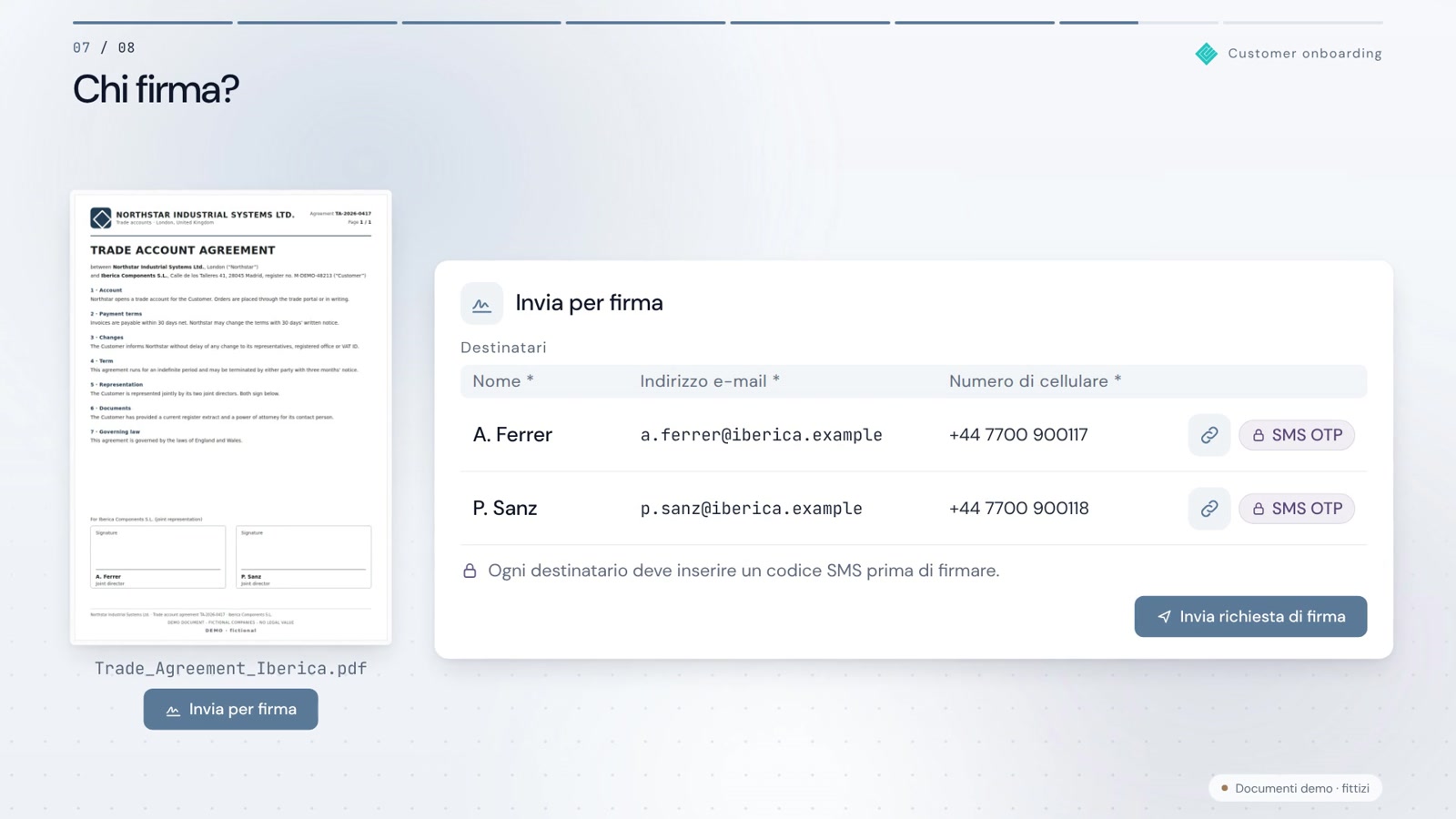
Task: Click the Customer onboarding diamond logo
Action: [x=1207, y=54]
